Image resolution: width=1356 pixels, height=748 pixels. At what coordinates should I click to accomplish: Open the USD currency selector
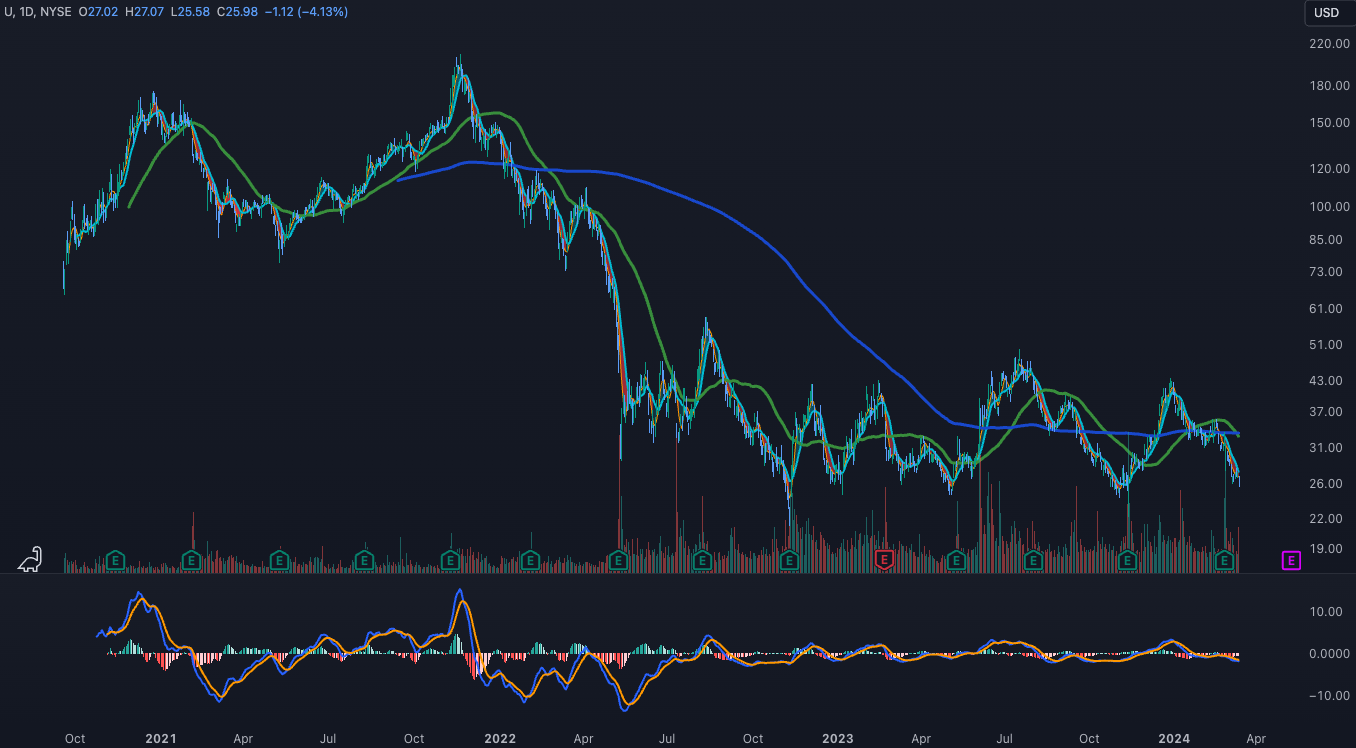point(1326,13)
